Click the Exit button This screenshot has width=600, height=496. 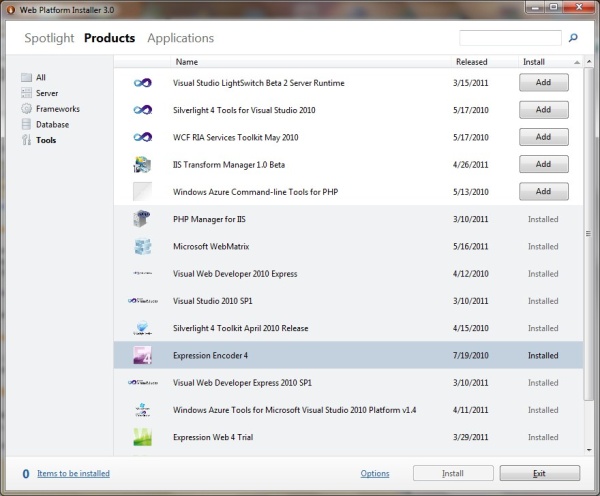click(540, 473)
